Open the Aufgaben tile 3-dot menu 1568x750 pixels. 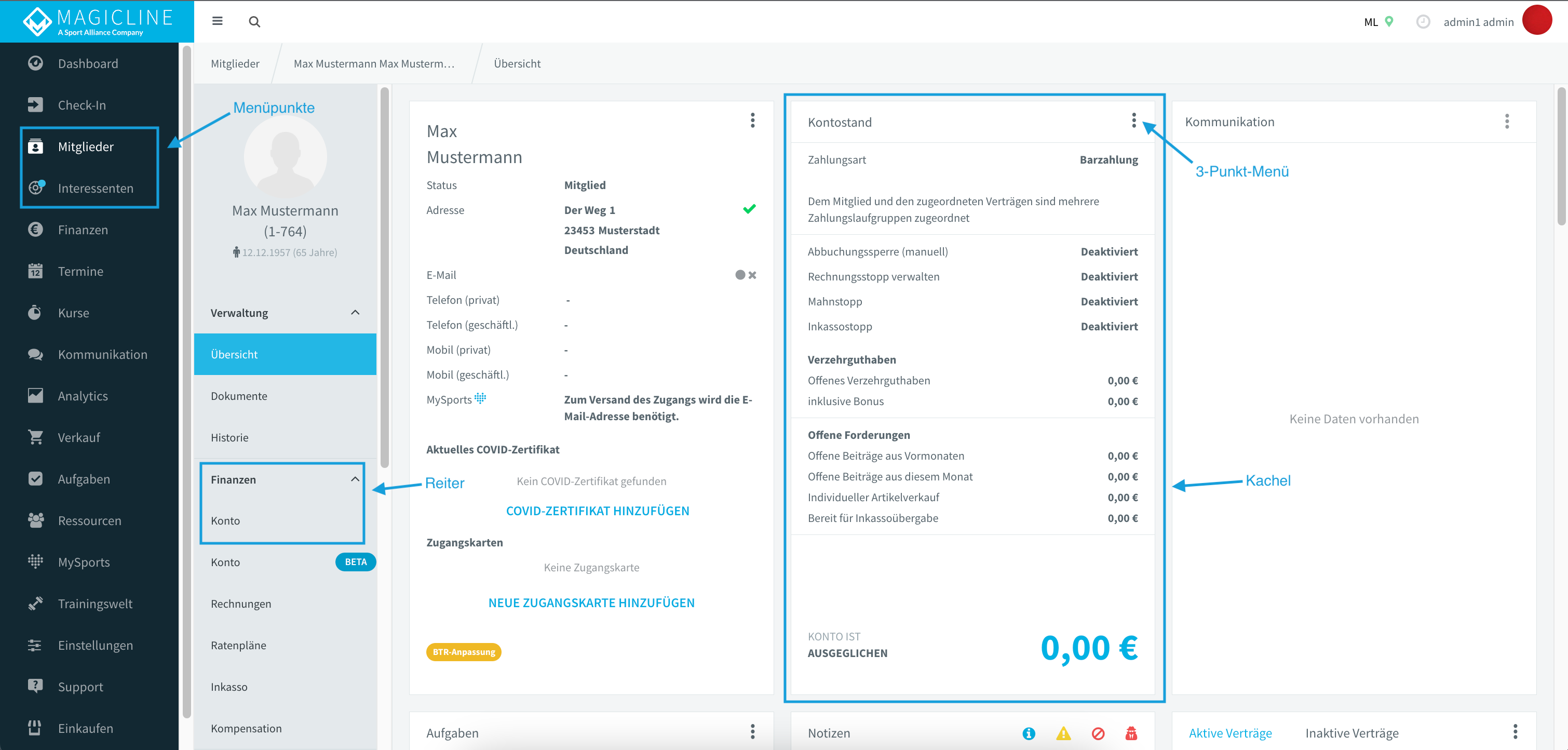tap(752, 732)
